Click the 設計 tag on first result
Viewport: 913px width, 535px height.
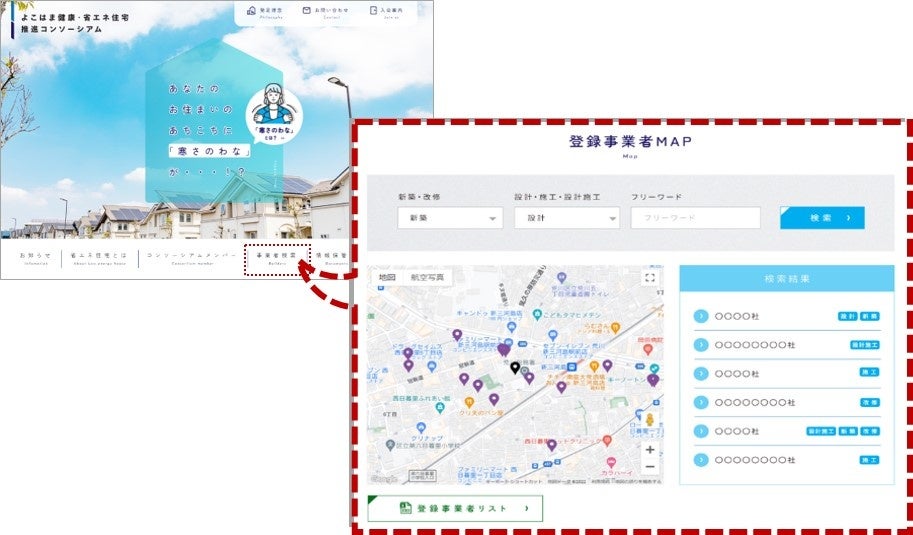[x=848, y=316]
